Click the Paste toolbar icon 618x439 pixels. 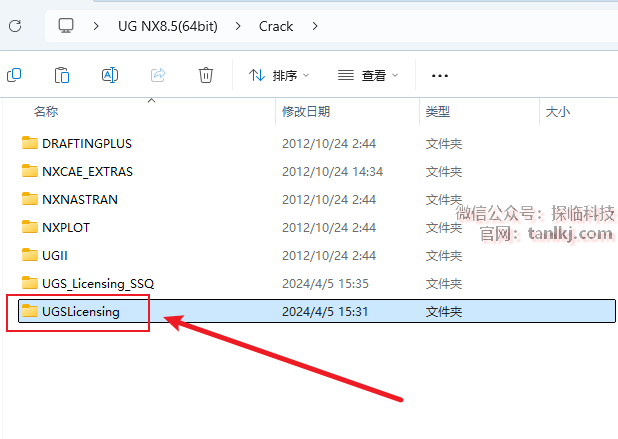tap(62, 75)
